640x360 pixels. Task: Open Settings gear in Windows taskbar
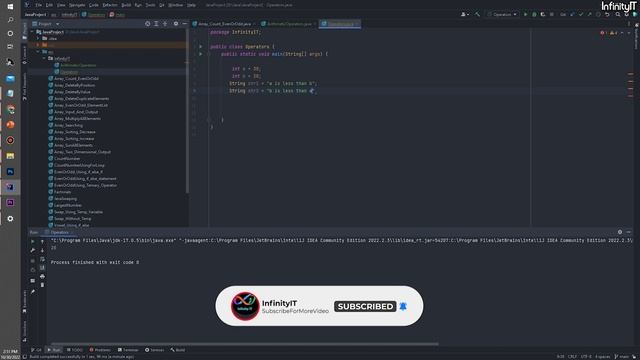[10, 218]
